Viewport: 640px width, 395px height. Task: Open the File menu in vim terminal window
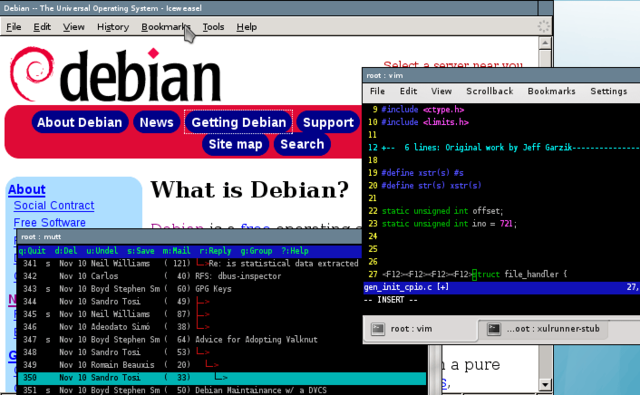[377, 91]
